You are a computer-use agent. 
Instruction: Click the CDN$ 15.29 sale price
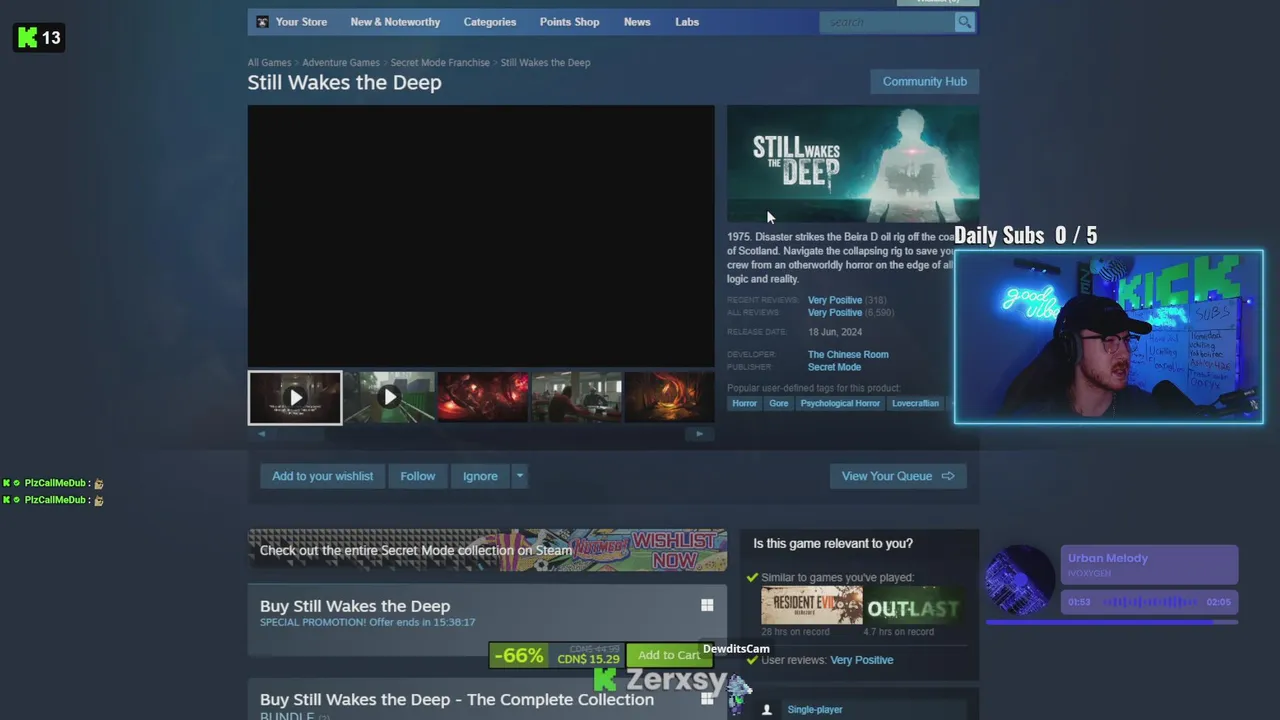[x=588, y=659]
